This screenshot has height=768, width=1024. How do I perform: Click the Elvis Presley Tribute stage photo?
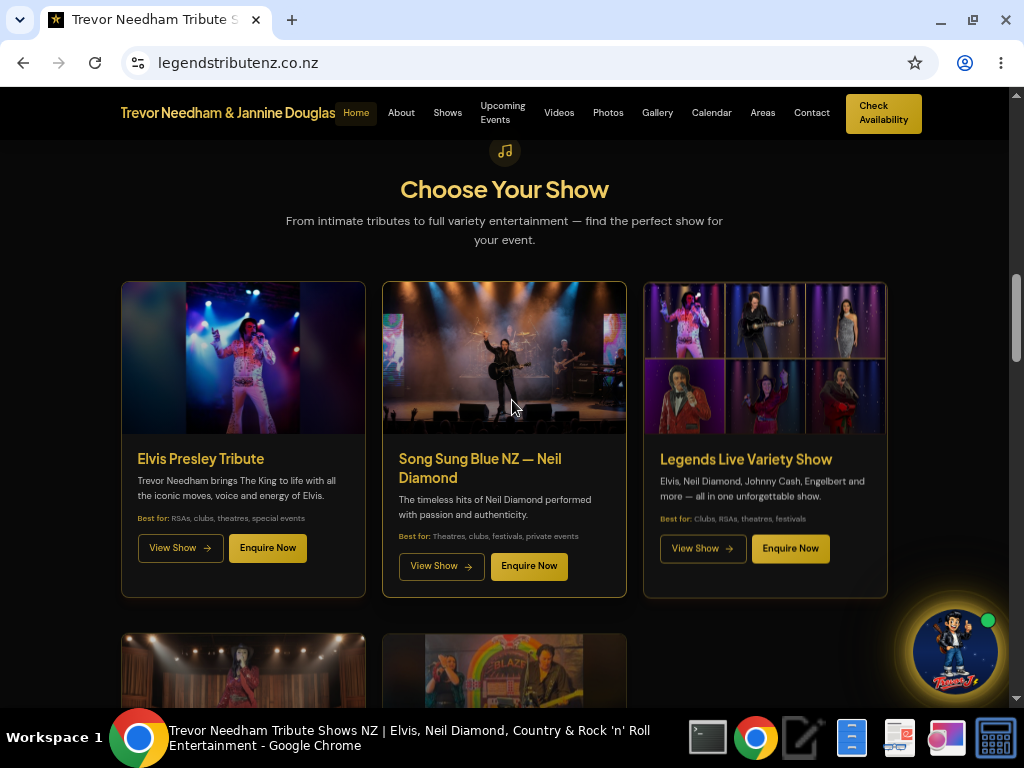coord(244,358)
